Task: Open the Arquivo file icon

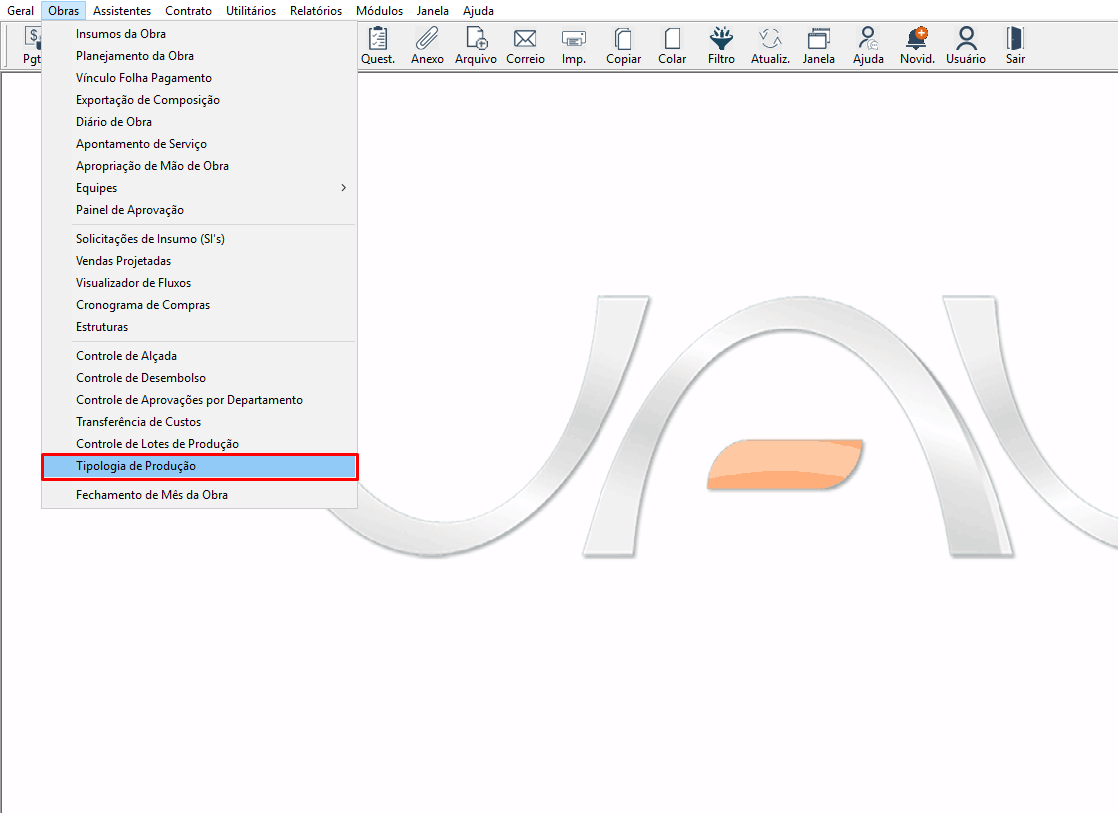Action: pos(476,40)
